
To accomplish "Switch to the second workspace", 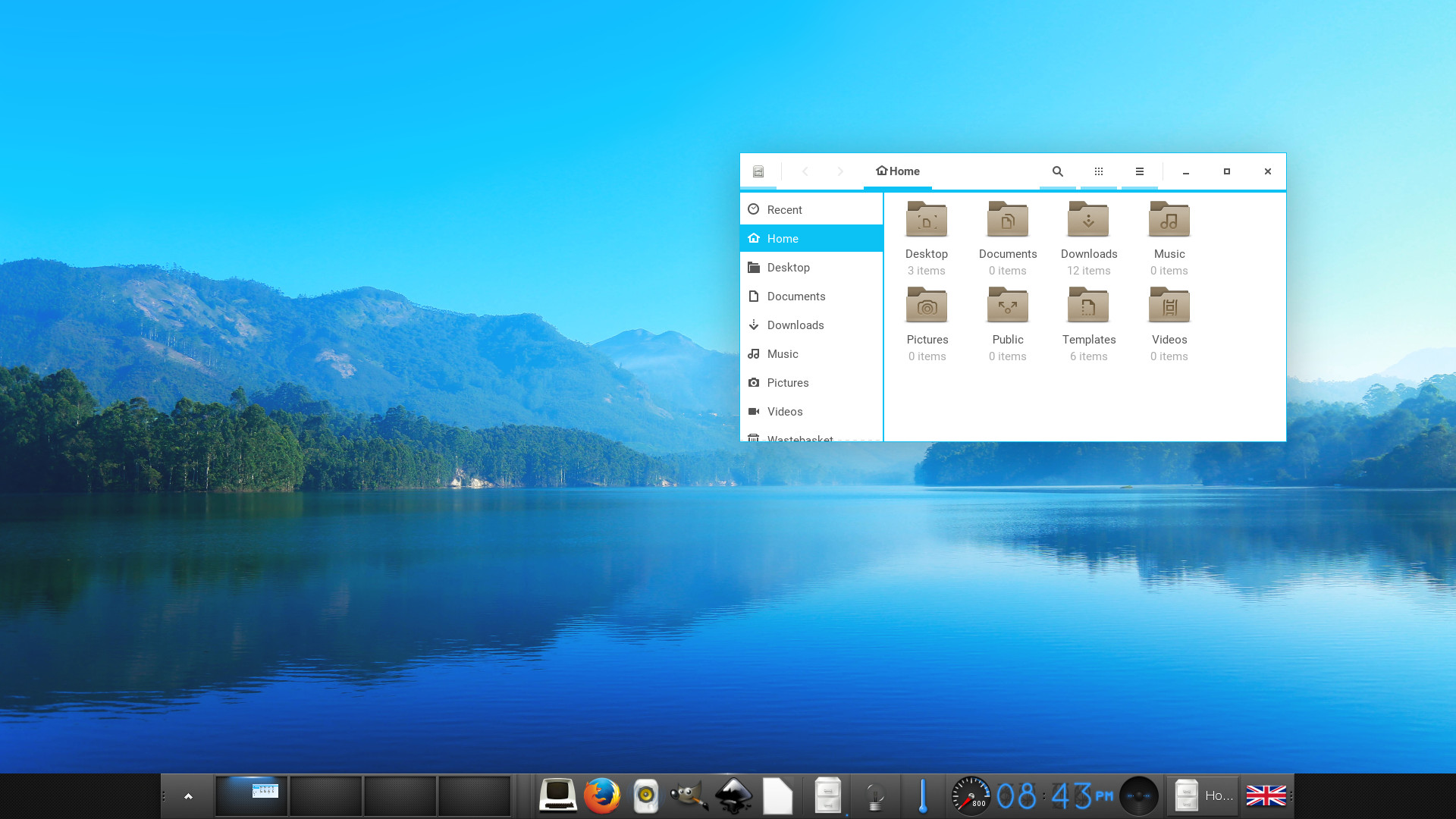I will pos(326,796).
